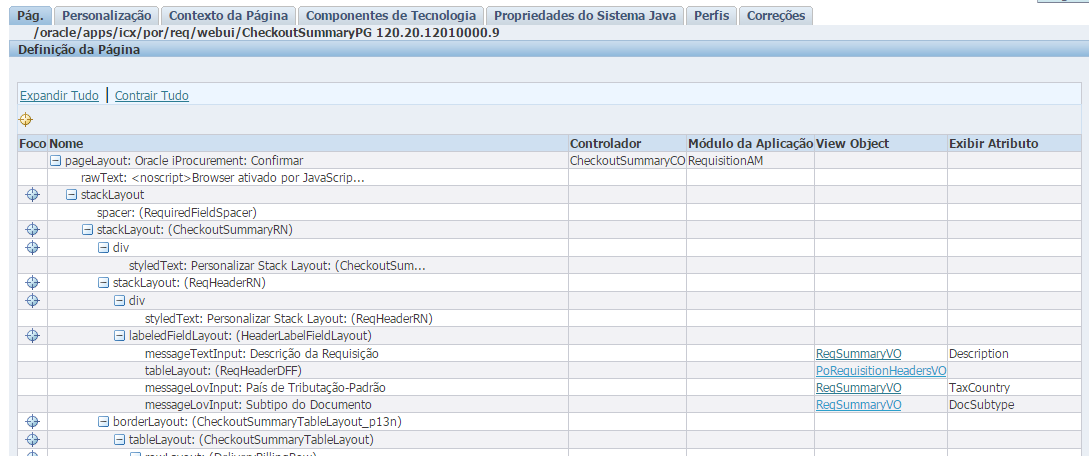The image size is (1089, 456).
Task: Focus on borderLayout CheckoutSummaryTableLayout_p13n
Action: click(x=32, y=422)
